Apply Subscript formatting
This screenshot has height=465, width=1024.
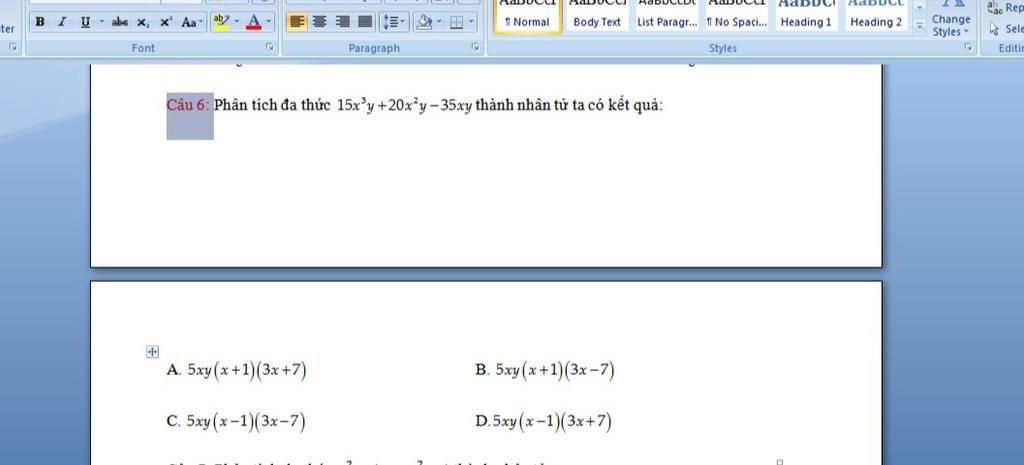coord(142,22)
